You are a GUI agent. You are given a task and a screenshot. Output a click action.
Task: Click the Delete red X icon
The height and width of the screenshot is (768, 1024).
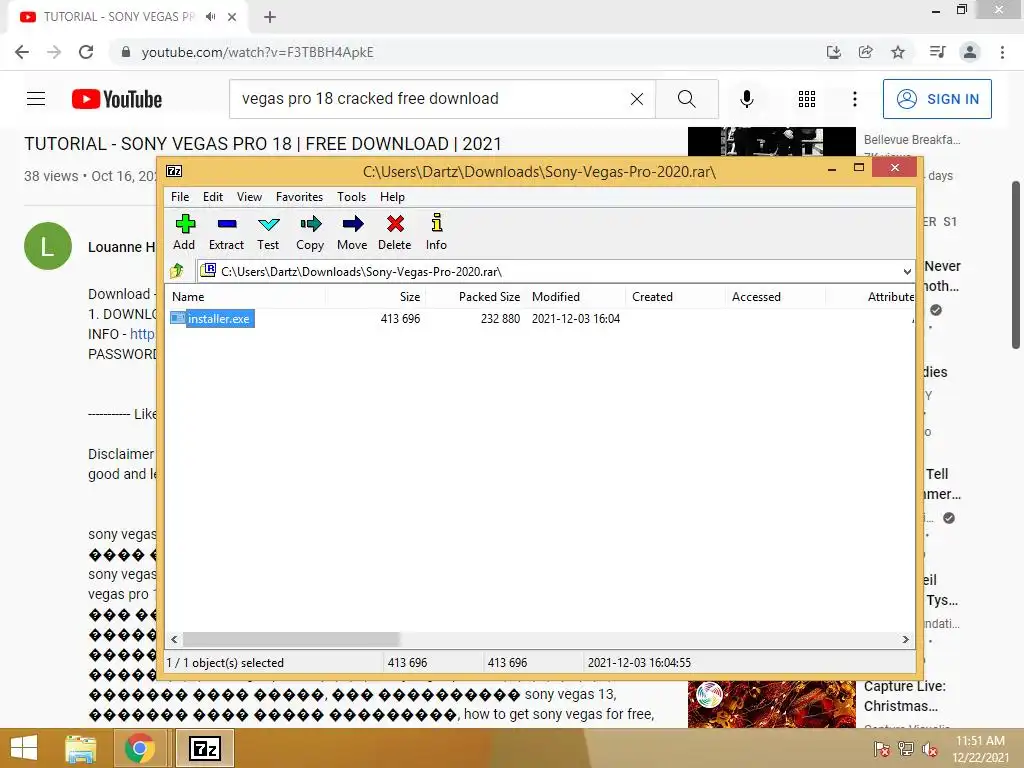[394, 232]
